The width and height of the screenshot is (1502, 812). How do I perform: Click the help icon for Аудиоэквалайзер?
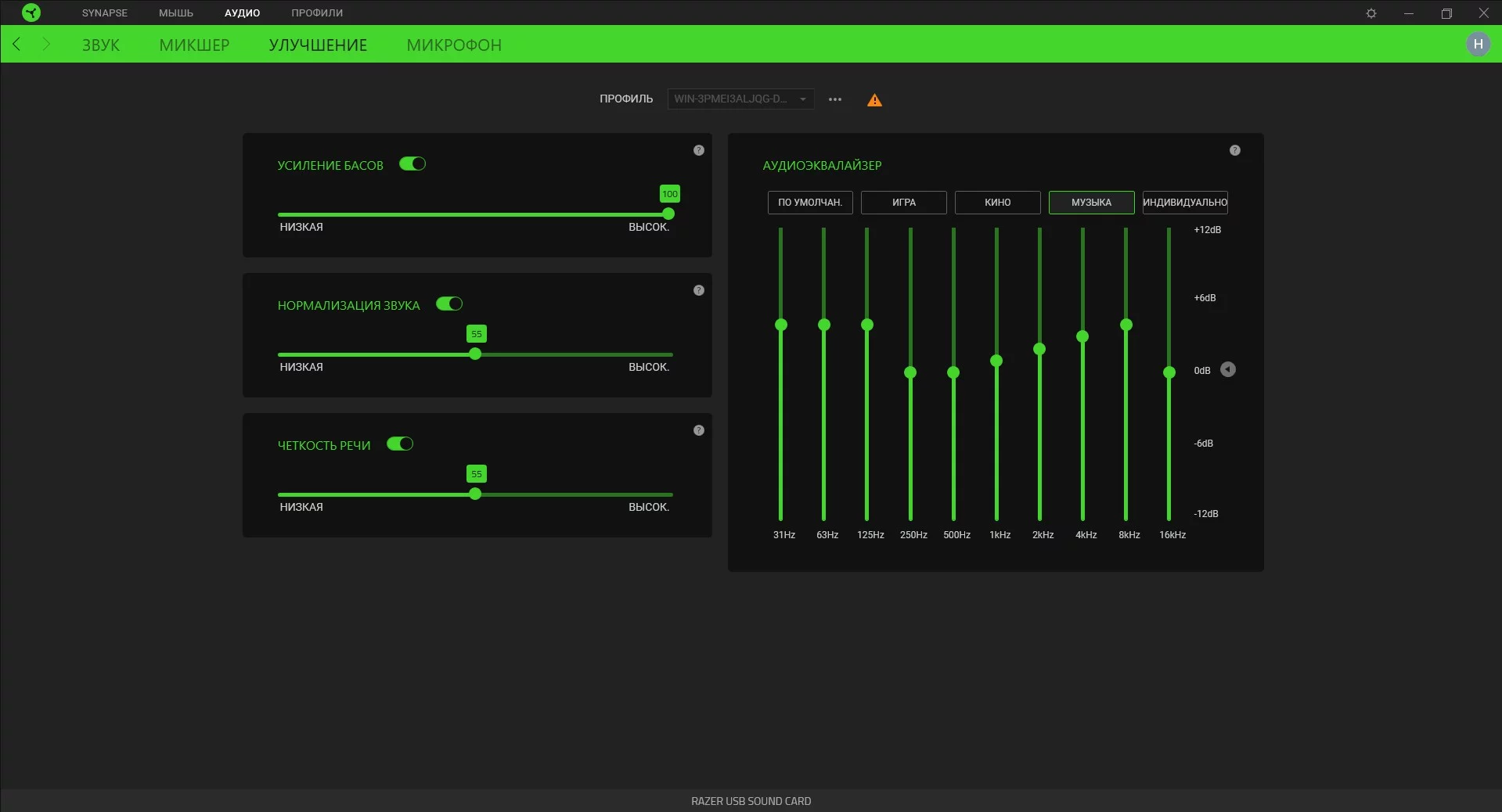(x=1234, y=150)
